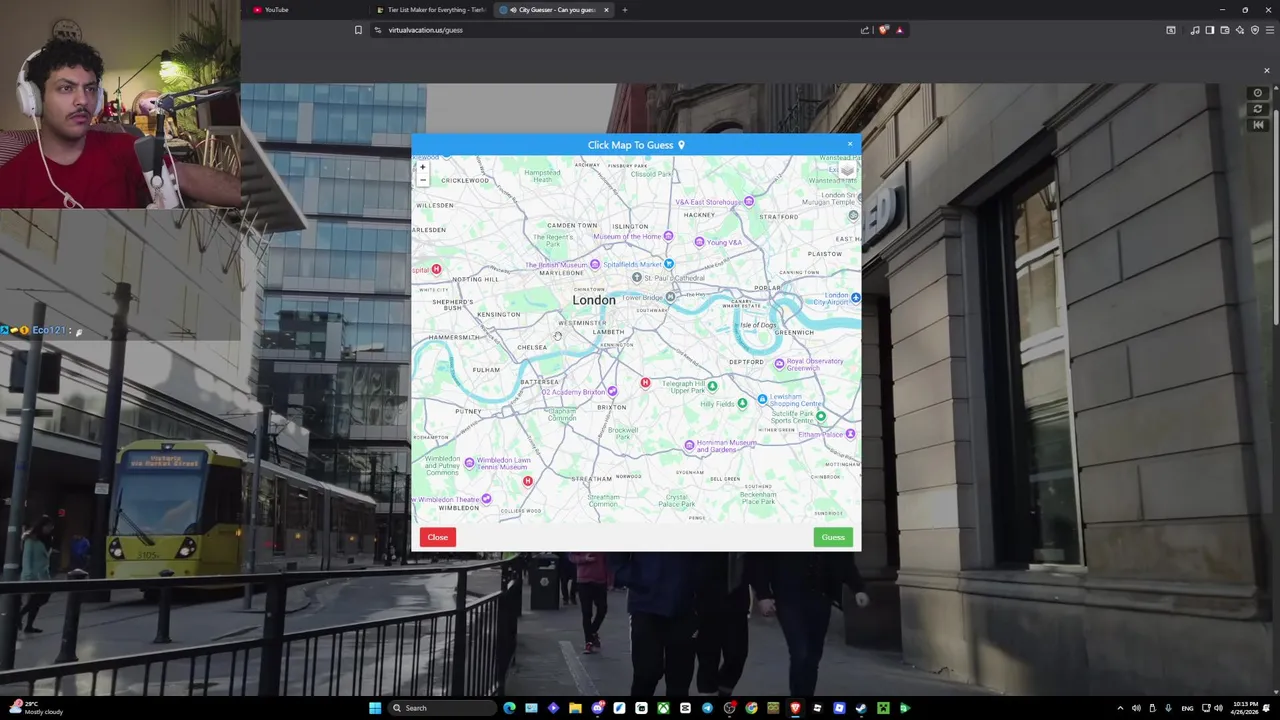This screenshot has width=1280, height=720.
Task: Zoom in the guess map
Action: pyautogui.click(x=422, y=168)
